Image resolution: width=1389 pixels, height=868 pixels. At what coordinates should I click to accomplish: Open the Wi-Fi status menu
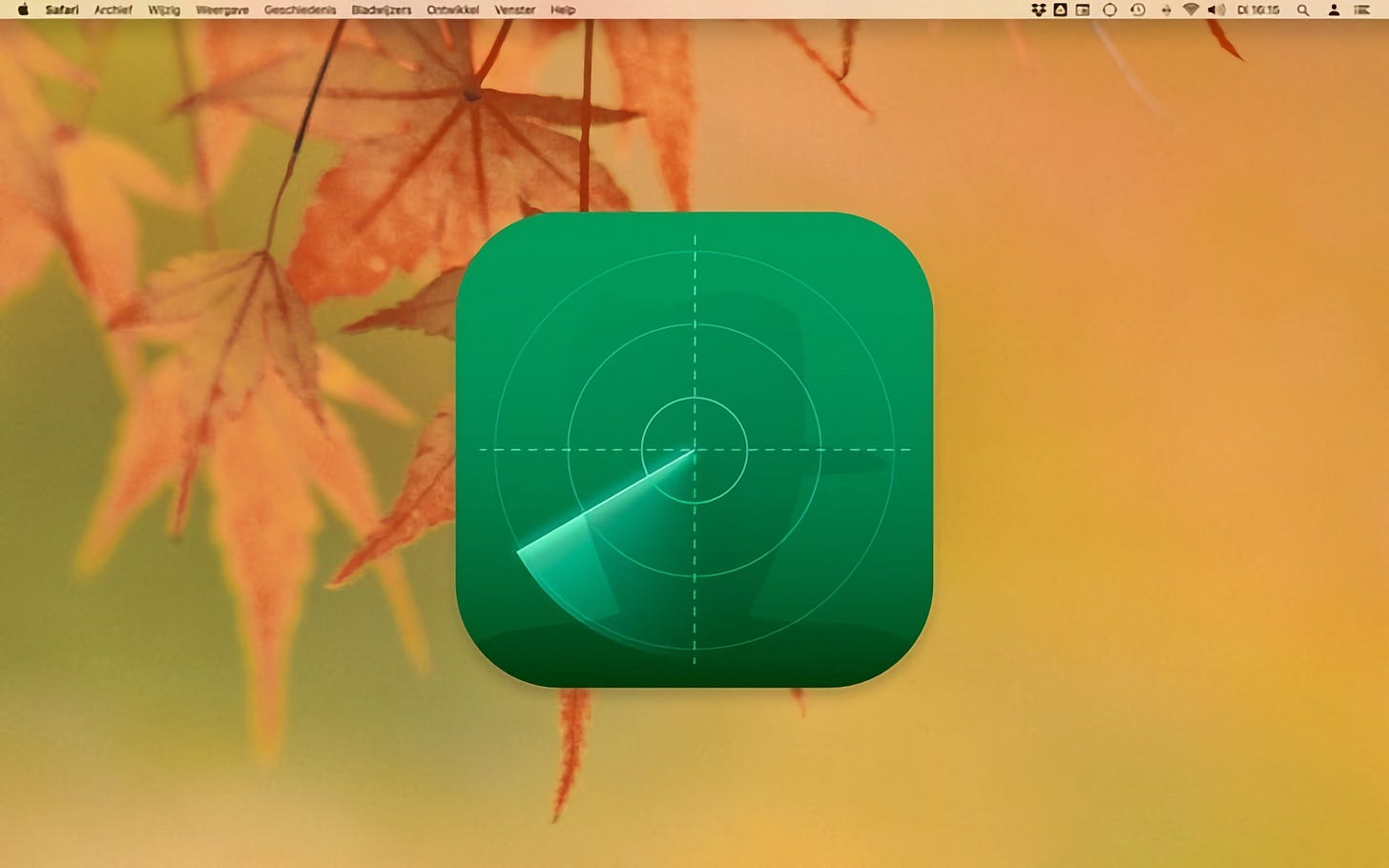pyautogui.click(x=1191, y=10)
